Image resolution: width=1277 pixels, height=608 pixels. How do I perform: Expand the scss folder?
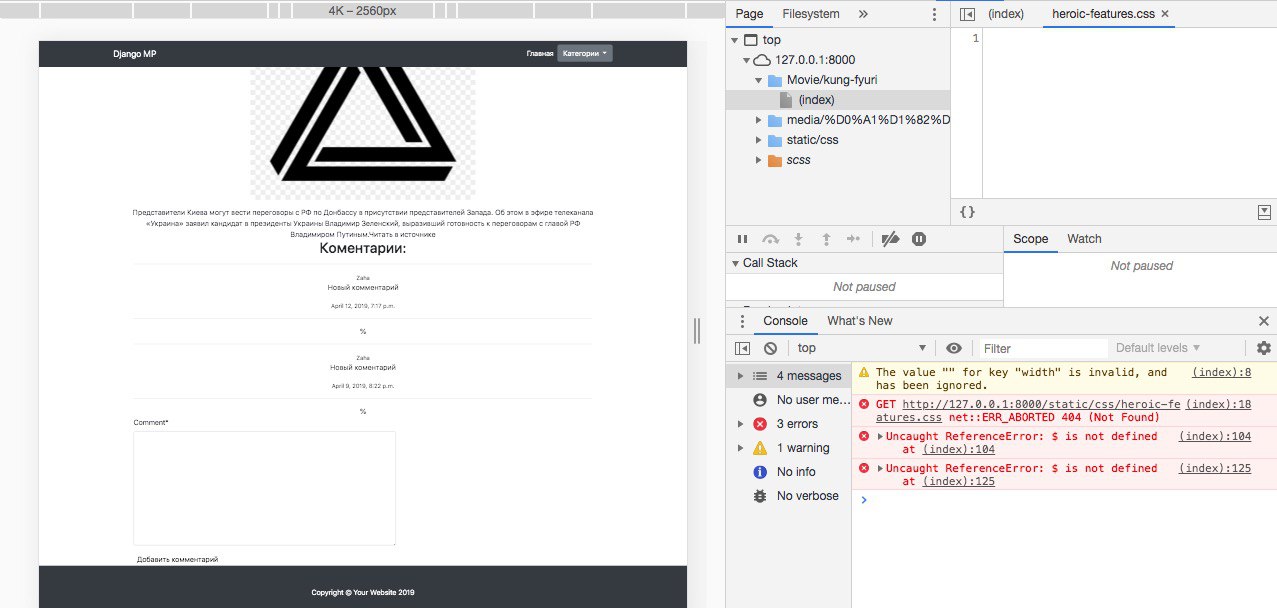coord(759,160)
